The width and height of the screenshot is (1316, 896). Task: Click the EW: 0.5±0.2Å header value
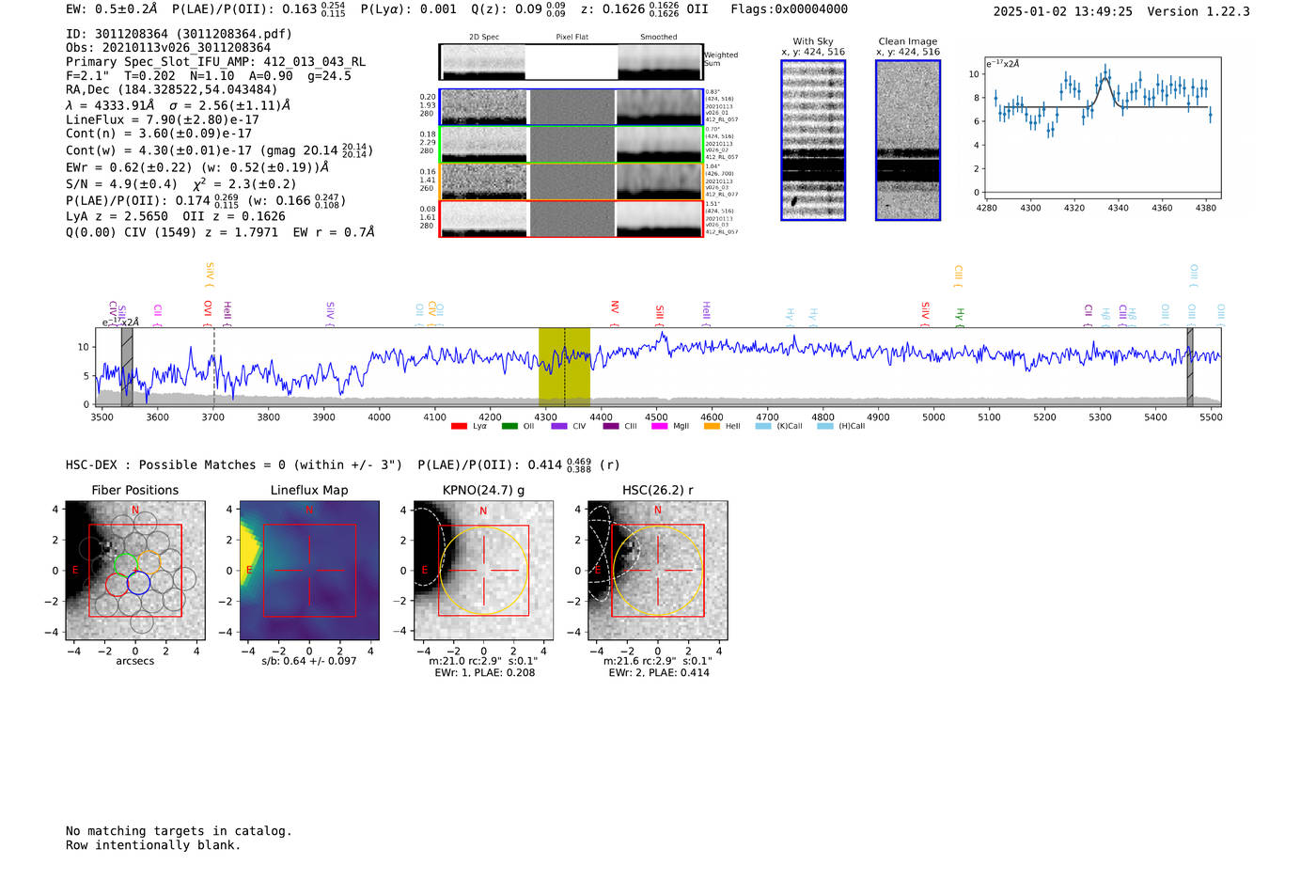click(112, 9)
